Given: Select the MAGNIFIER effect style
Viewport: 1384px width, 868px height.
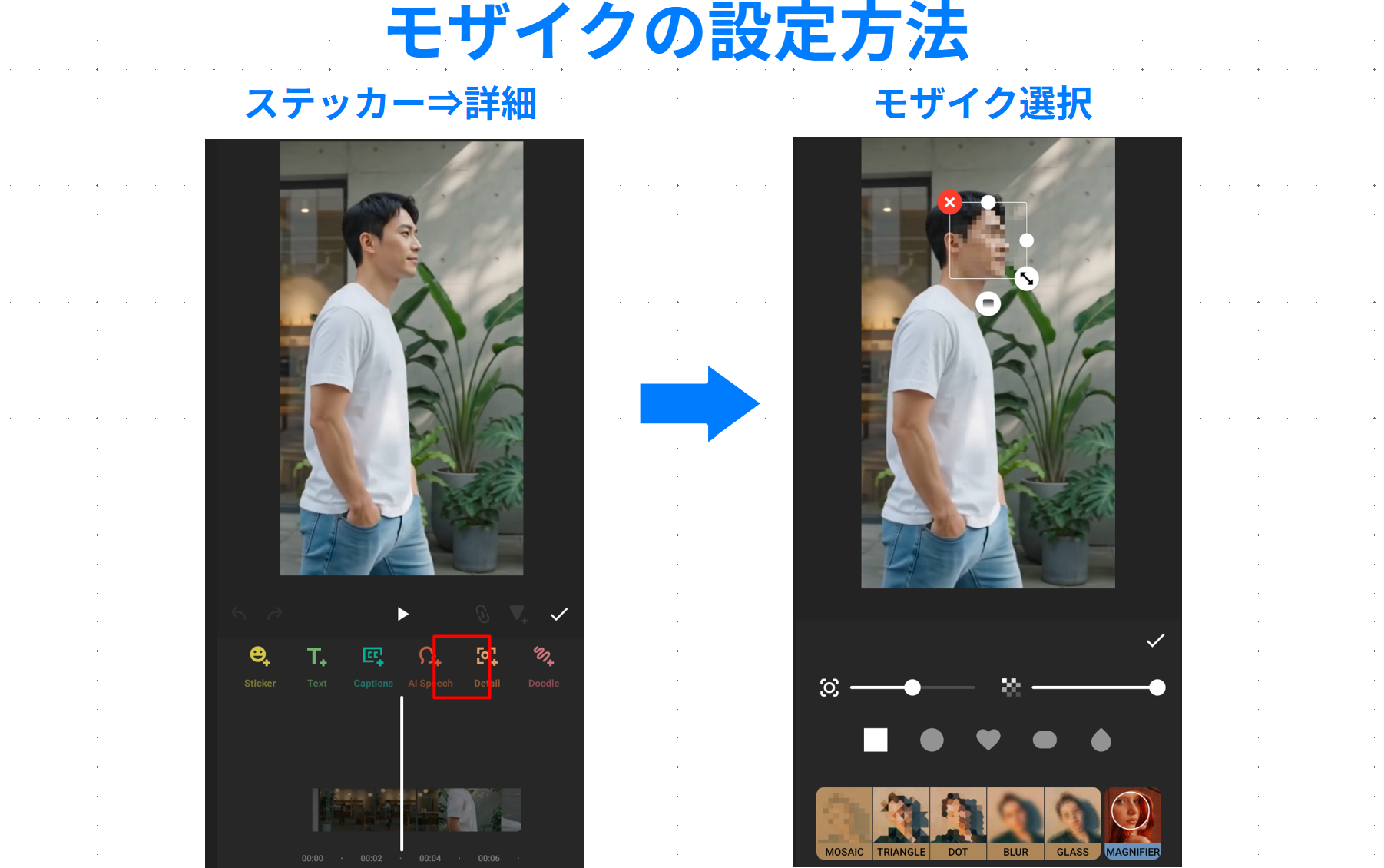Looking at the screenshot, I should [1133, 823].
